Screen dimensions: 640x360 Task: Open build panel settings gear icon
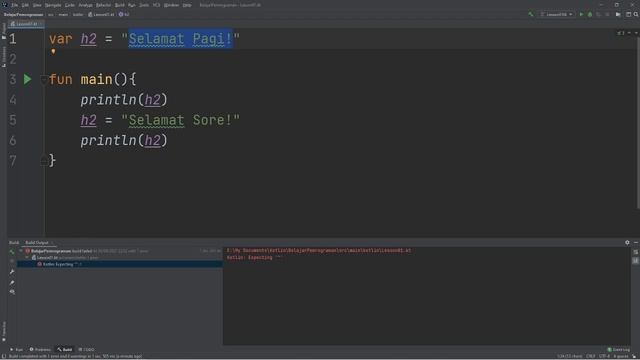click(x=627, y=242)
